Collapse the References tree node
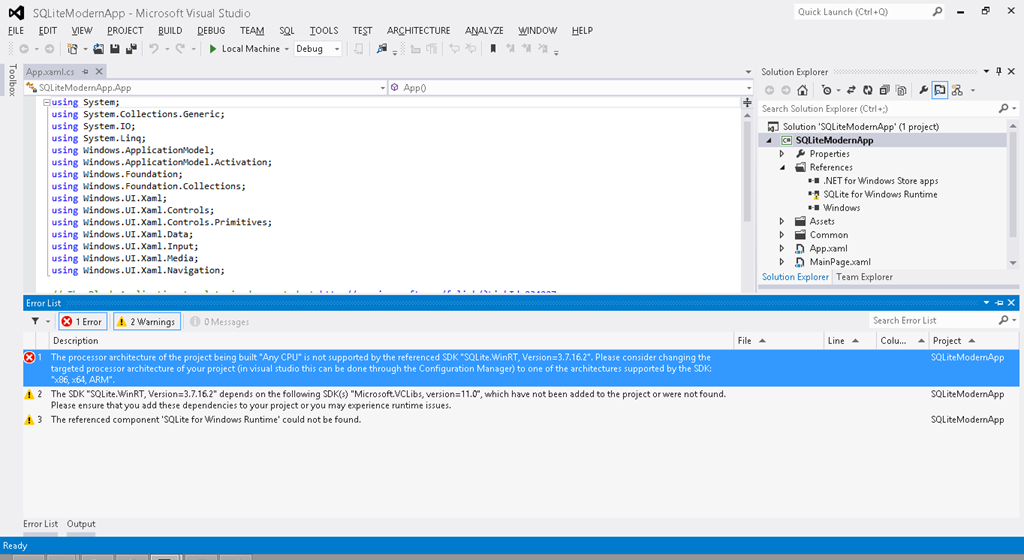Screen dimensions: 1024x560 pyautogui.click(x=782, y=168)
